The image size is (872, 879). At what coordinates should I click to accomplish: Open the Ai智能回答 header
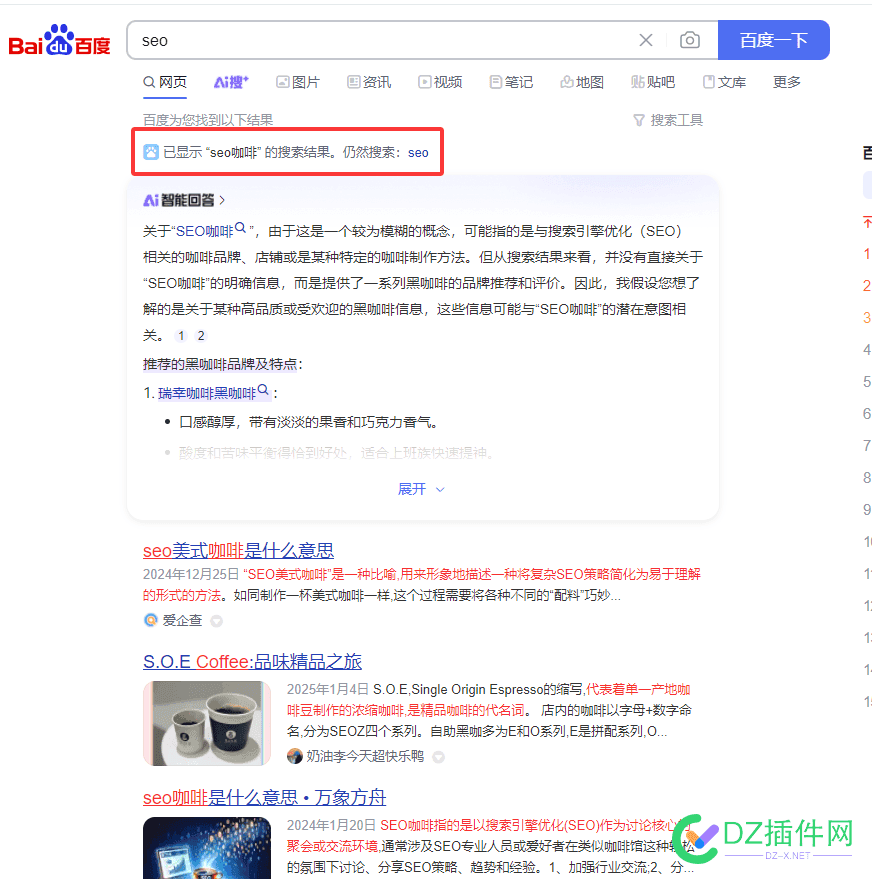coord(184,200)
